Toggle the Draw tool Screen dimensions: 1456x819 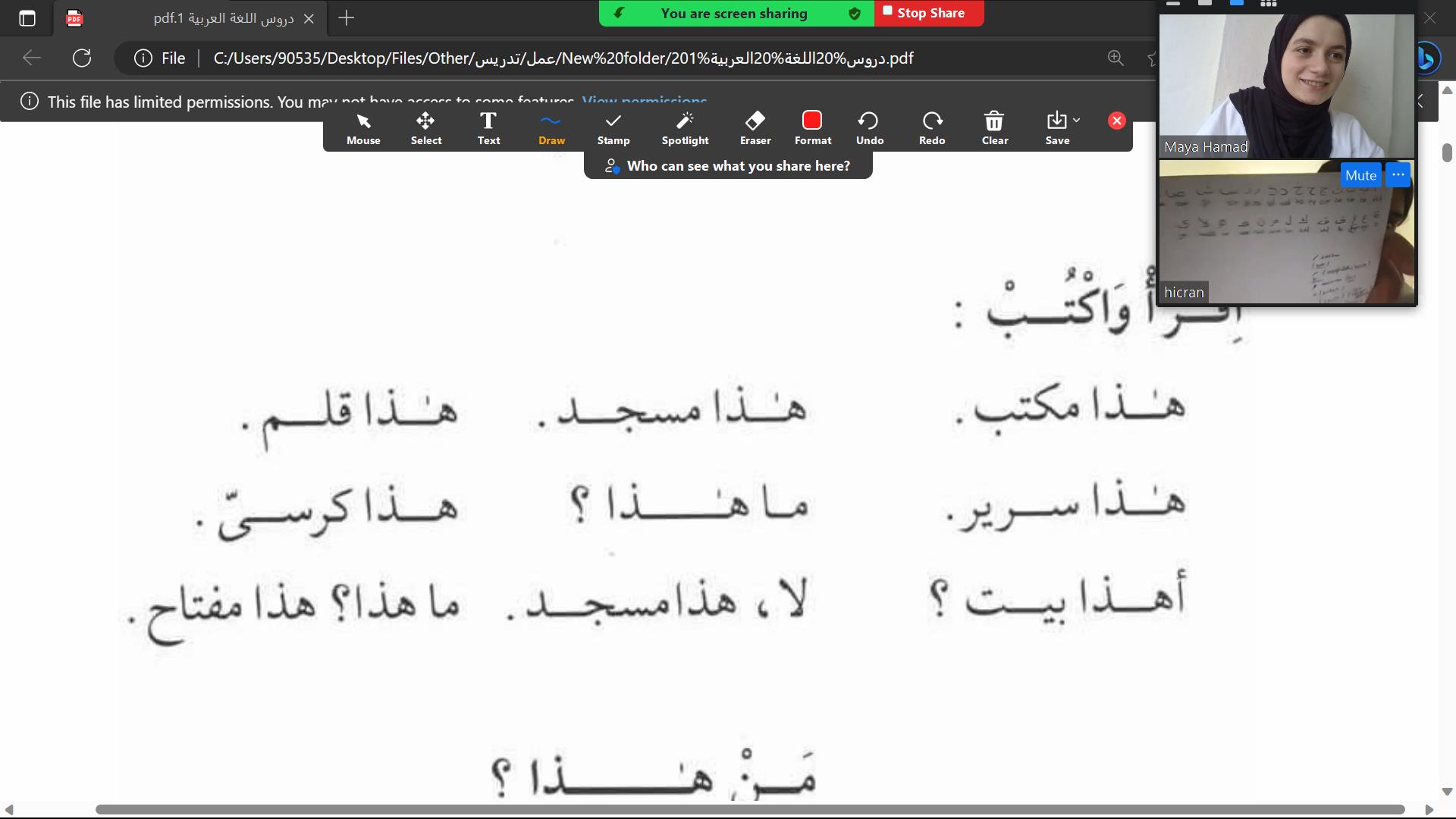(551, 128)
